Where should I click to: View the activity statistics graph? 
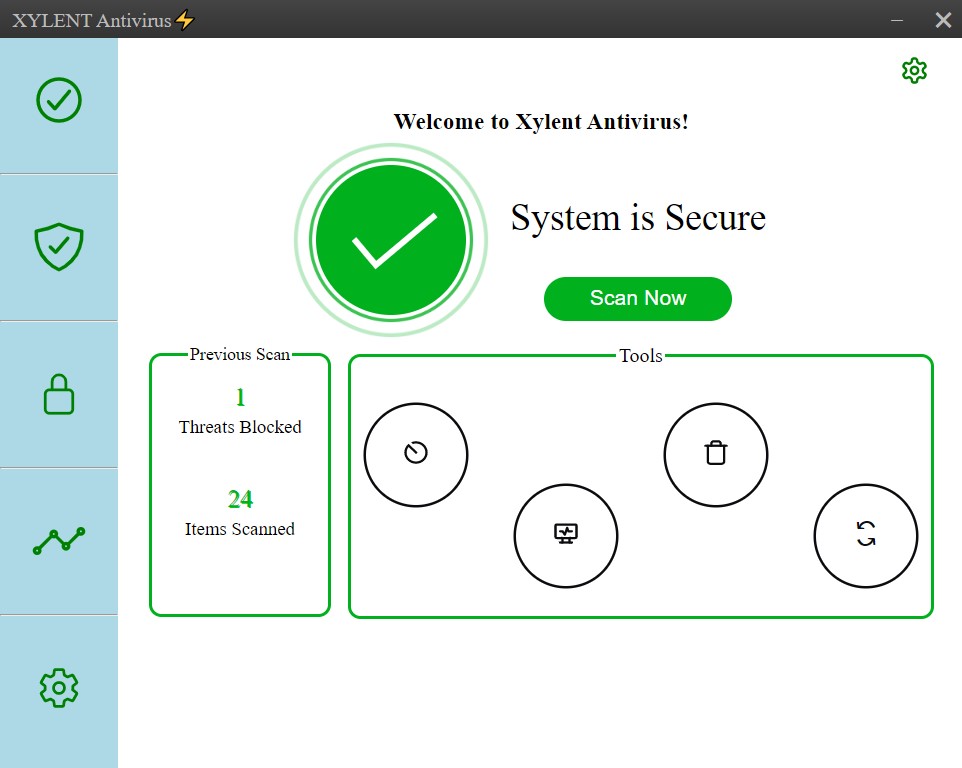(x=59, y=541)
